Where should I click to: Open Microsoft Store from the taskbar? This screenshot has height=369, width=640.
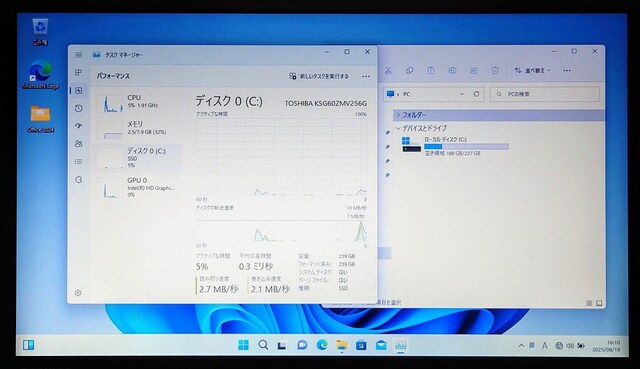coord(361,345)
